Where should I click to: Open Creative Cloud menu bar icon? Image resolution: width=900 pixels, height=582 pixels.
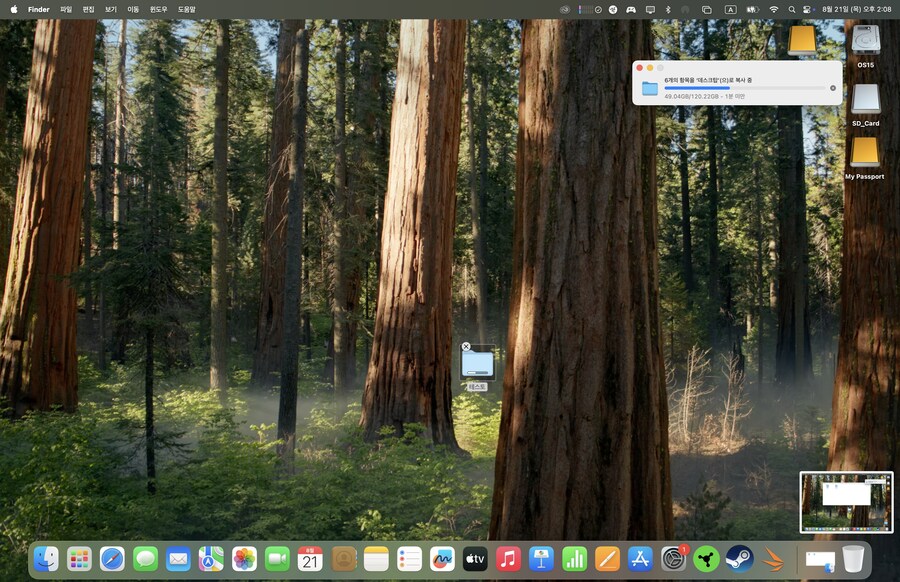coord(565,9)
